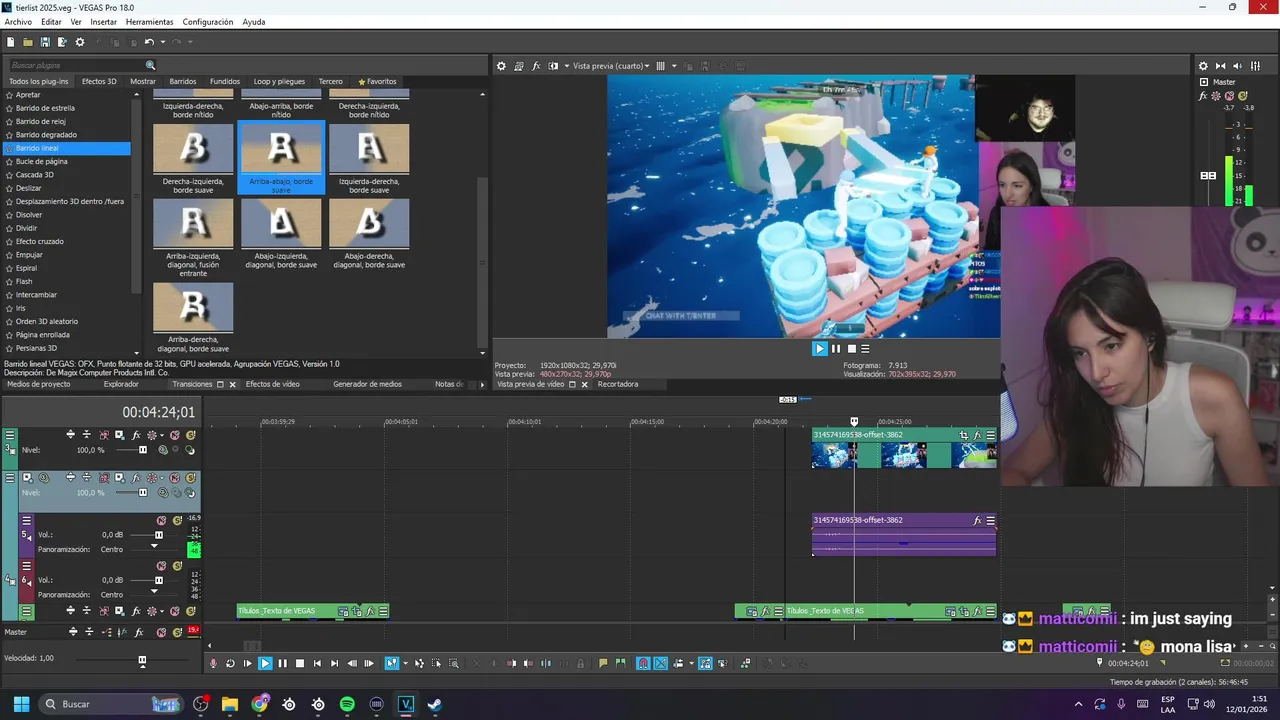The image size is (1280, 720).
Task: Select the Normal edit tool icon
Action: pos(391,663)
